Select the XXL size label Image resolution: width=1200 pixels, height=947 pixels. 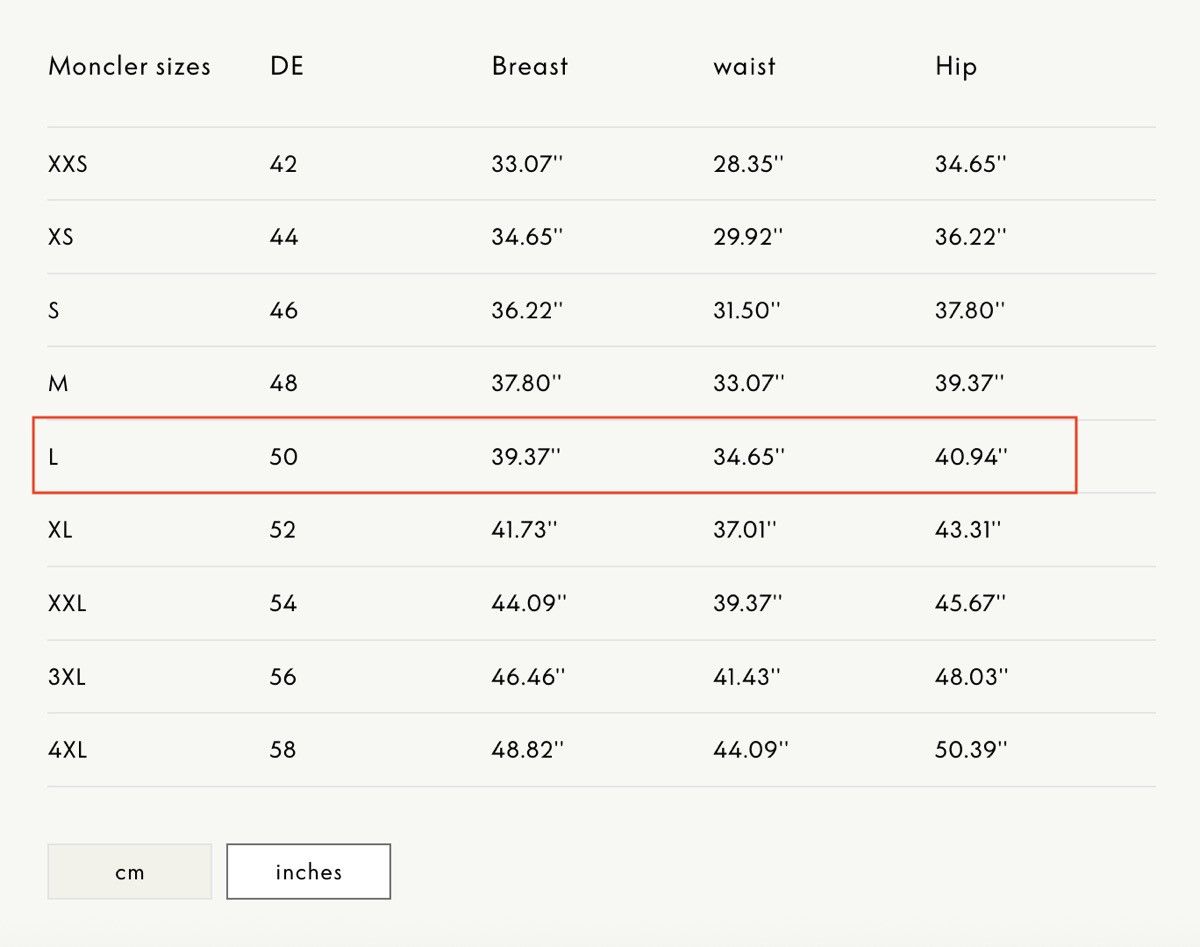point(67,603)
